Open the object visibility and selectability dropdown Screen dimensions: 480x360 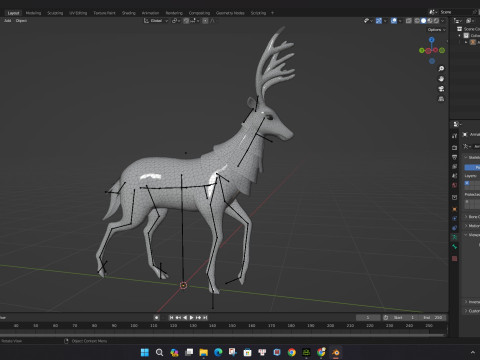click(x=369, y=21)
